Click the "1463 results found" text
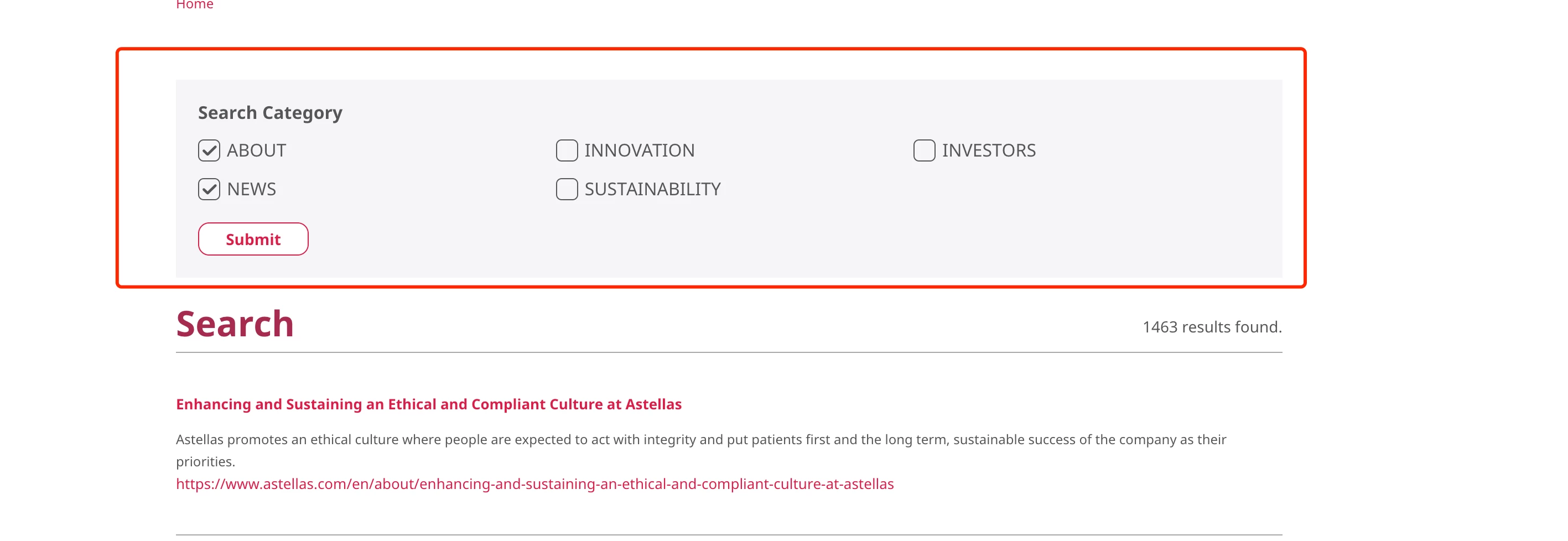This screenshot has width=1568, height=541. (x=1211, y=327)
